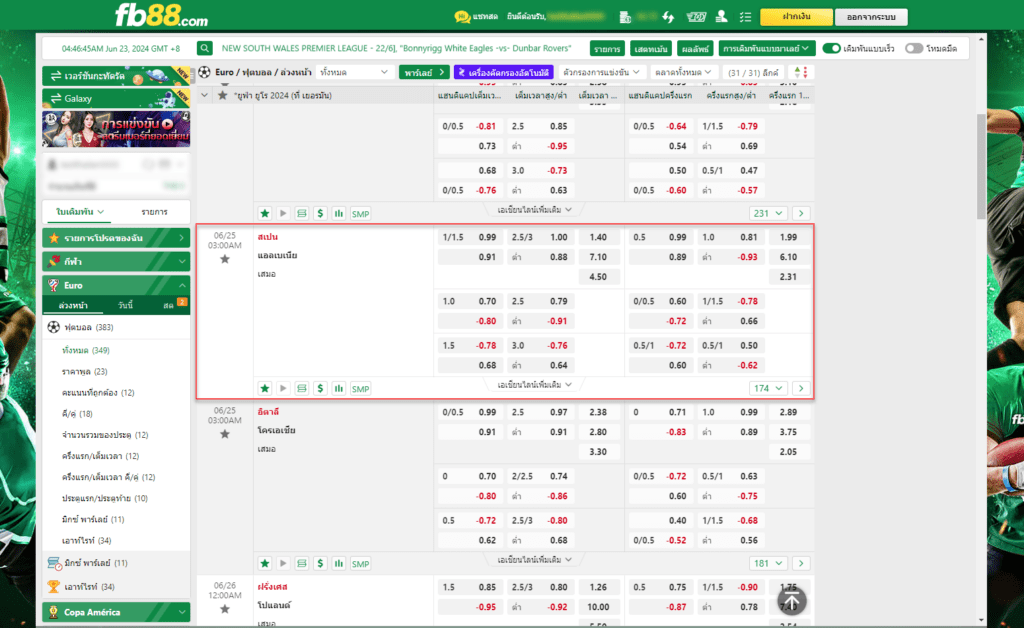Open the checklist icon in header
The width and height of the screenshot is (1024, 628).
click(745, 17)
